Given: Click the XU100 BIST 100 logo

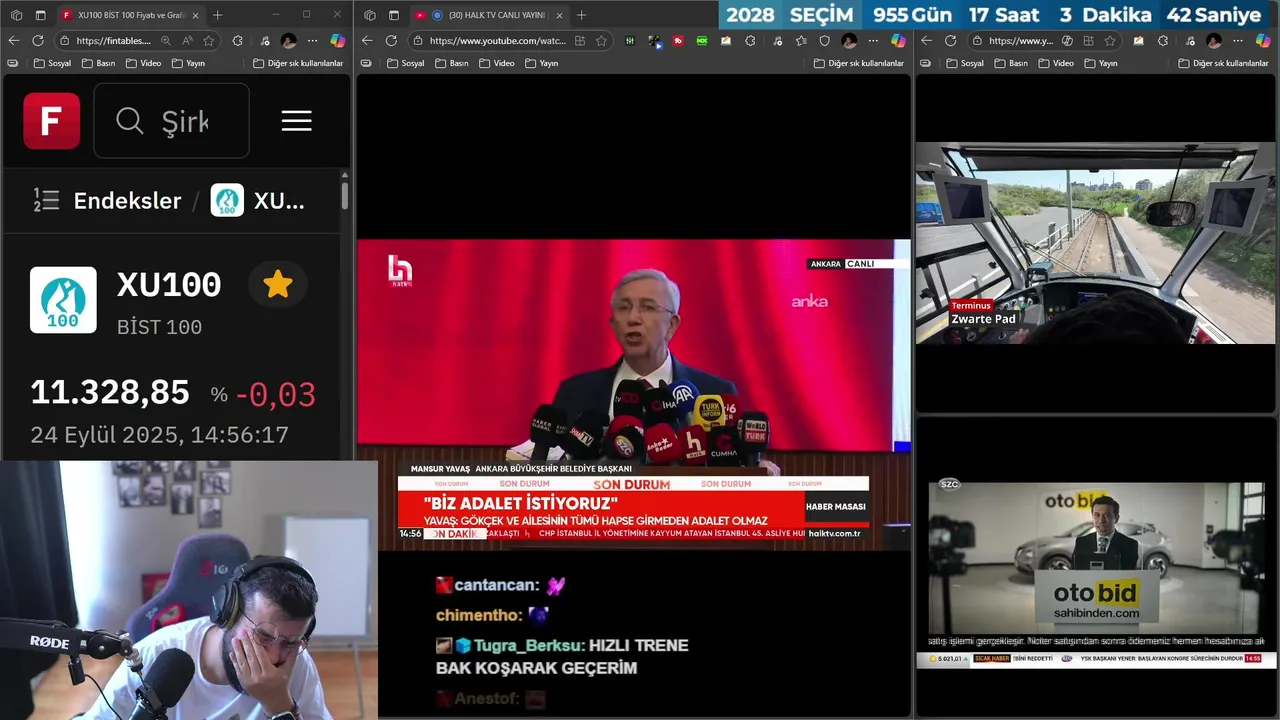Looking at the screenshot, I should click(x=63, y=299).
